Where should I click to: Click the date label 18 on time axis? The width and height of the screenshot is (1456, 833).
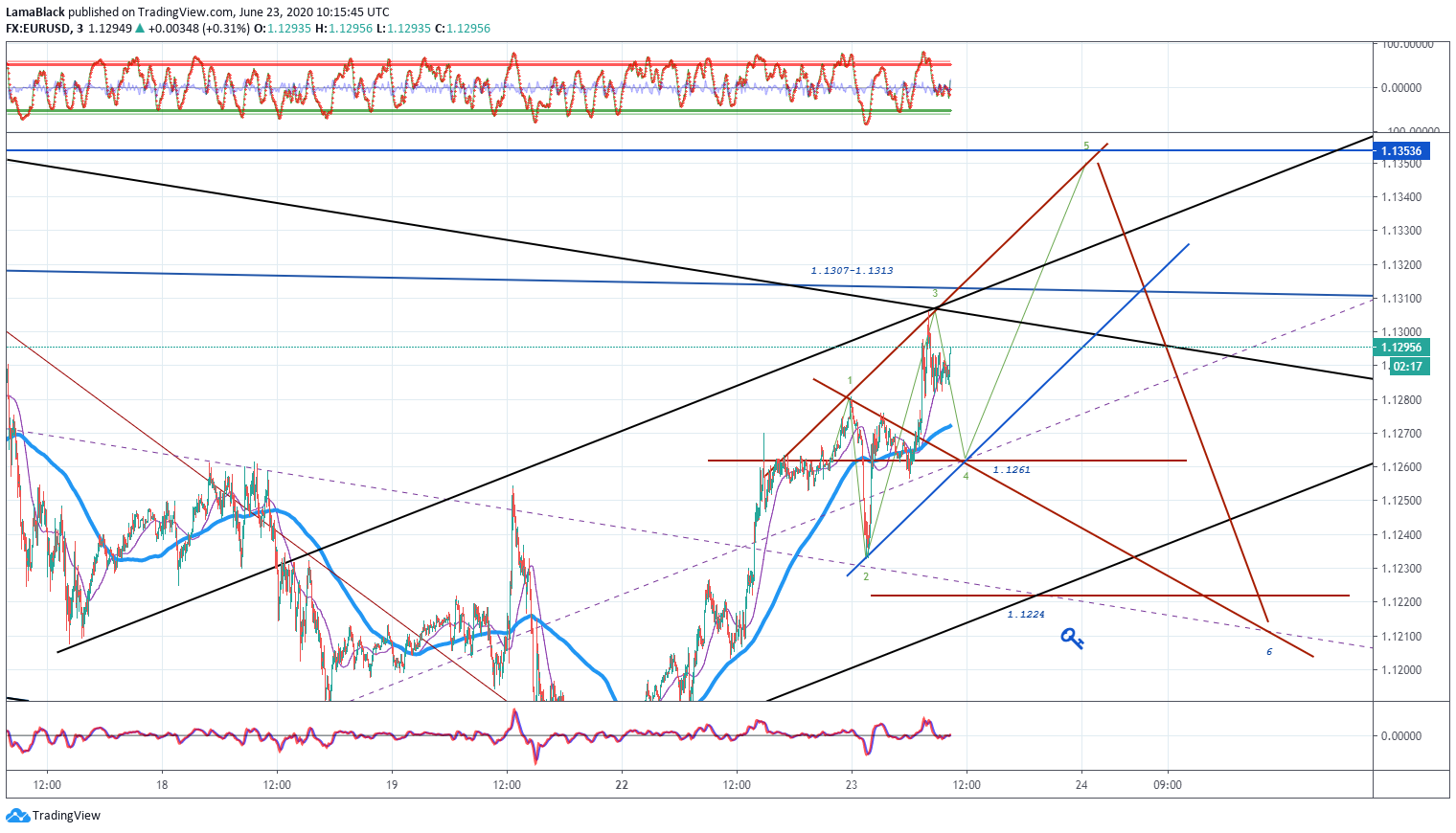click(x=162, y=785)
